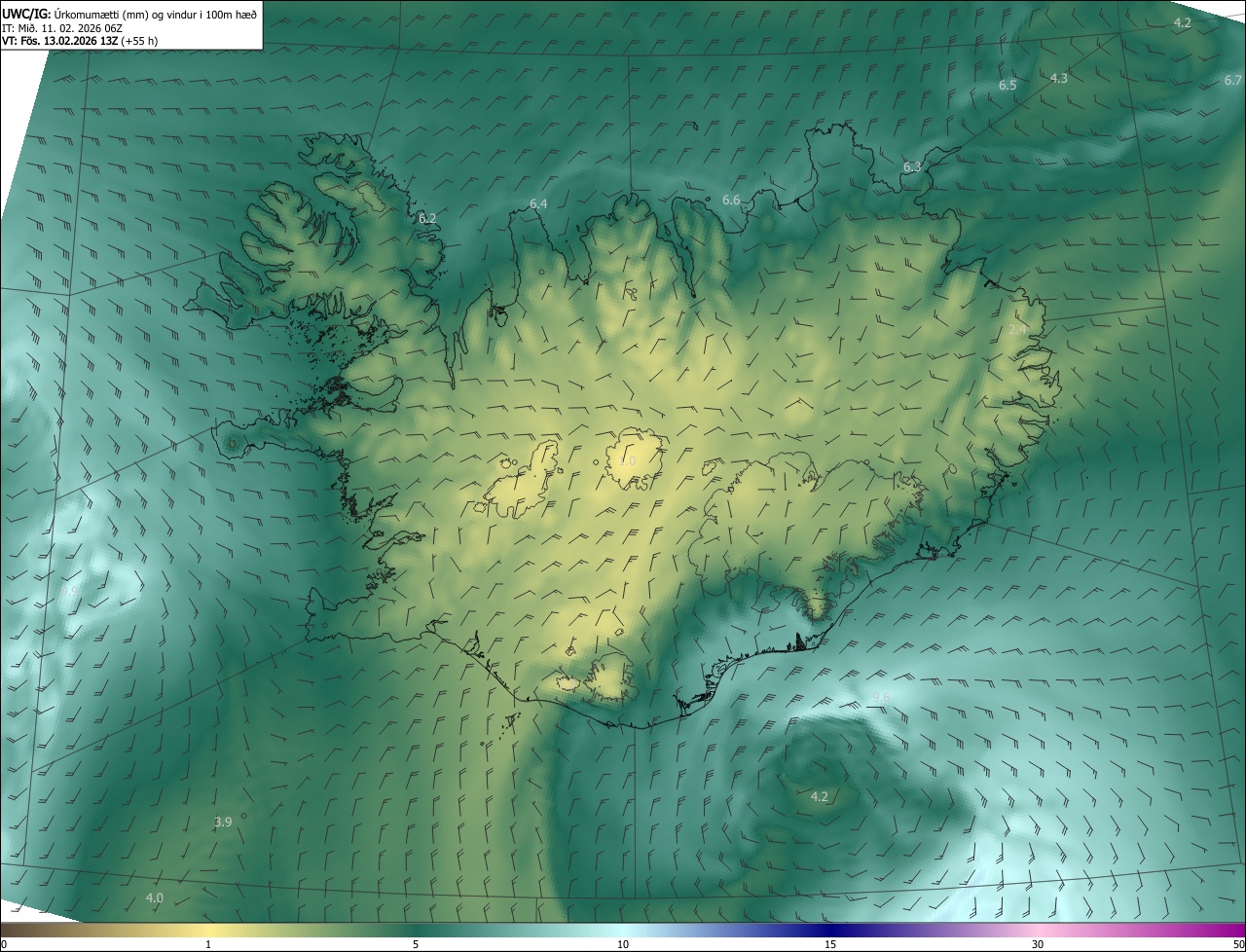This screenshot has height=952, width=1246.
Task: Click the UWC/IG Úrkomumætti title line
Action: (x=129, y=13)
